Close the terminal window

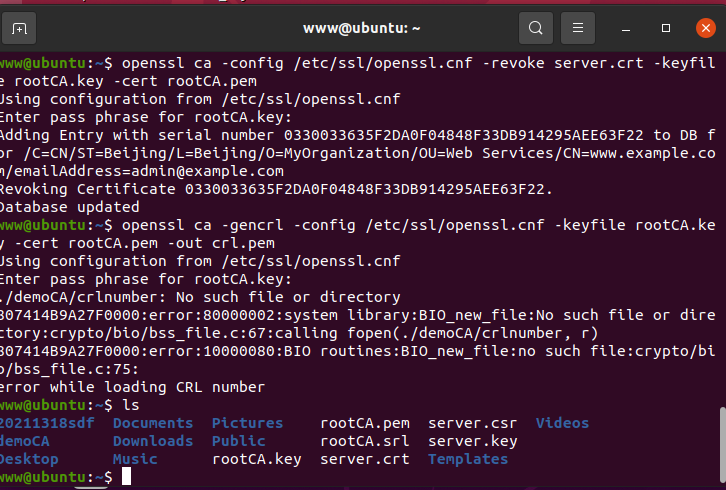tap(704, 27)
